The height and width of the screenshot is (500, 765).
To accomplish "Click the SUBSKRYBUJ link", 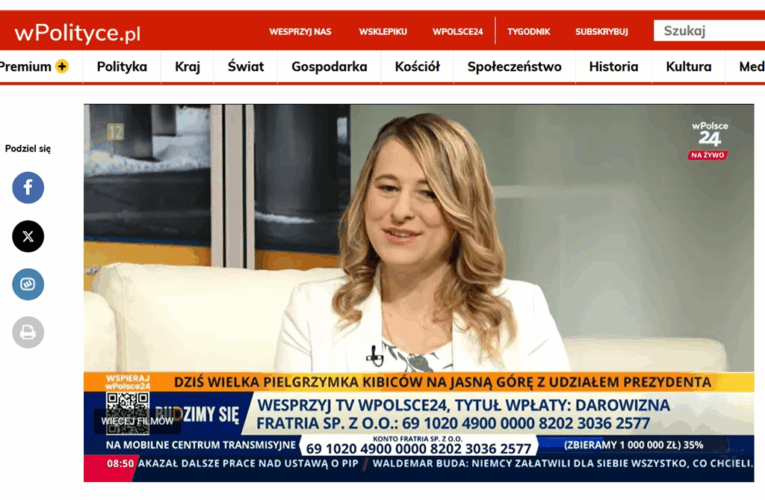I will [x=602, y=32].
